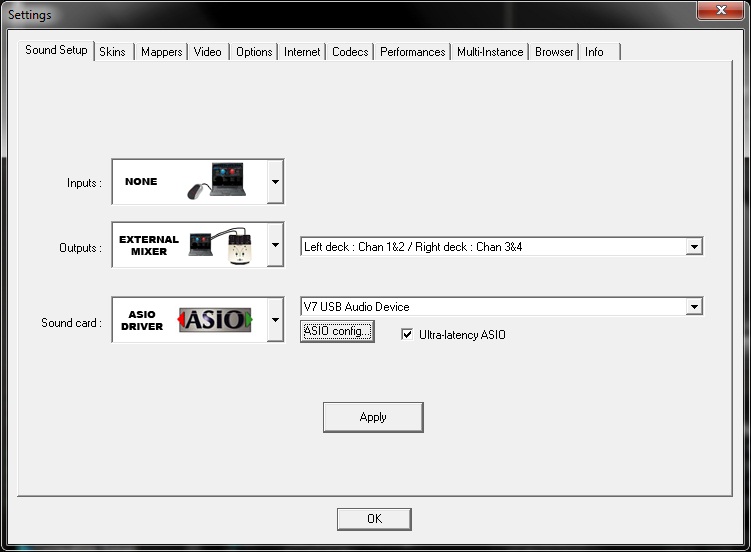
Task: Open the Multi-Instance tab
Action: coord(490,52)
